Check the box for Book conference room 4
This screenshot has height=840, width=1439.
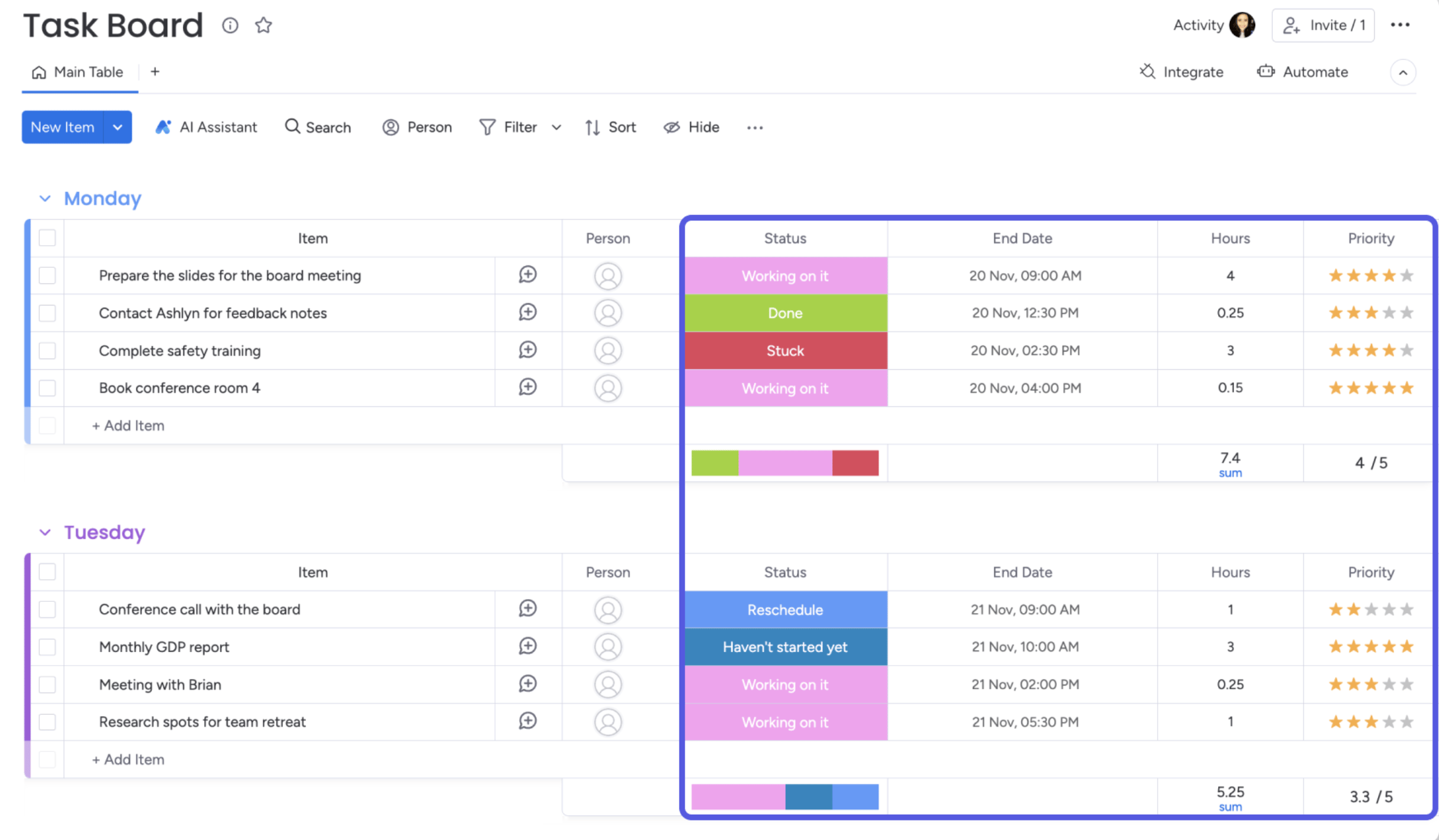pyautogui.click(x=47, y=388)
